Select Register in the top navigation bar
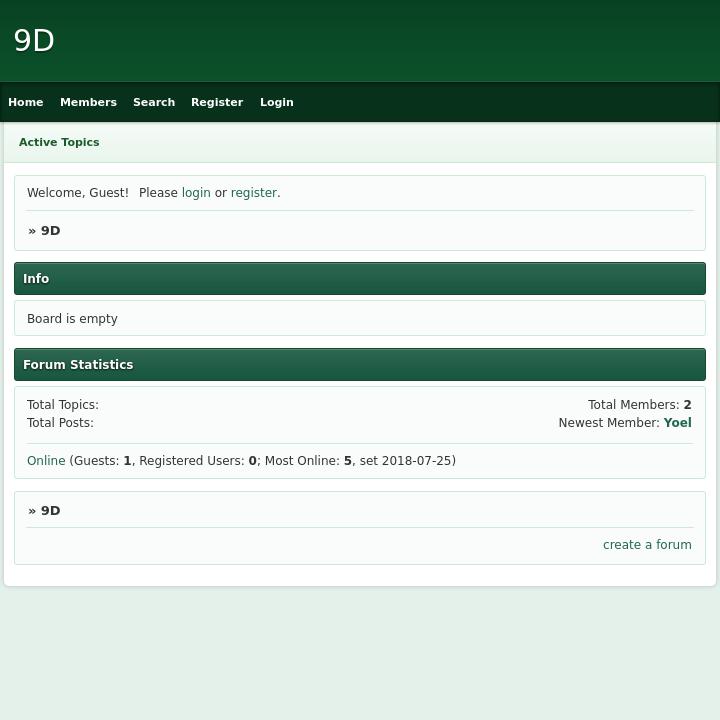The image size is (720, 720). [217, 102]
